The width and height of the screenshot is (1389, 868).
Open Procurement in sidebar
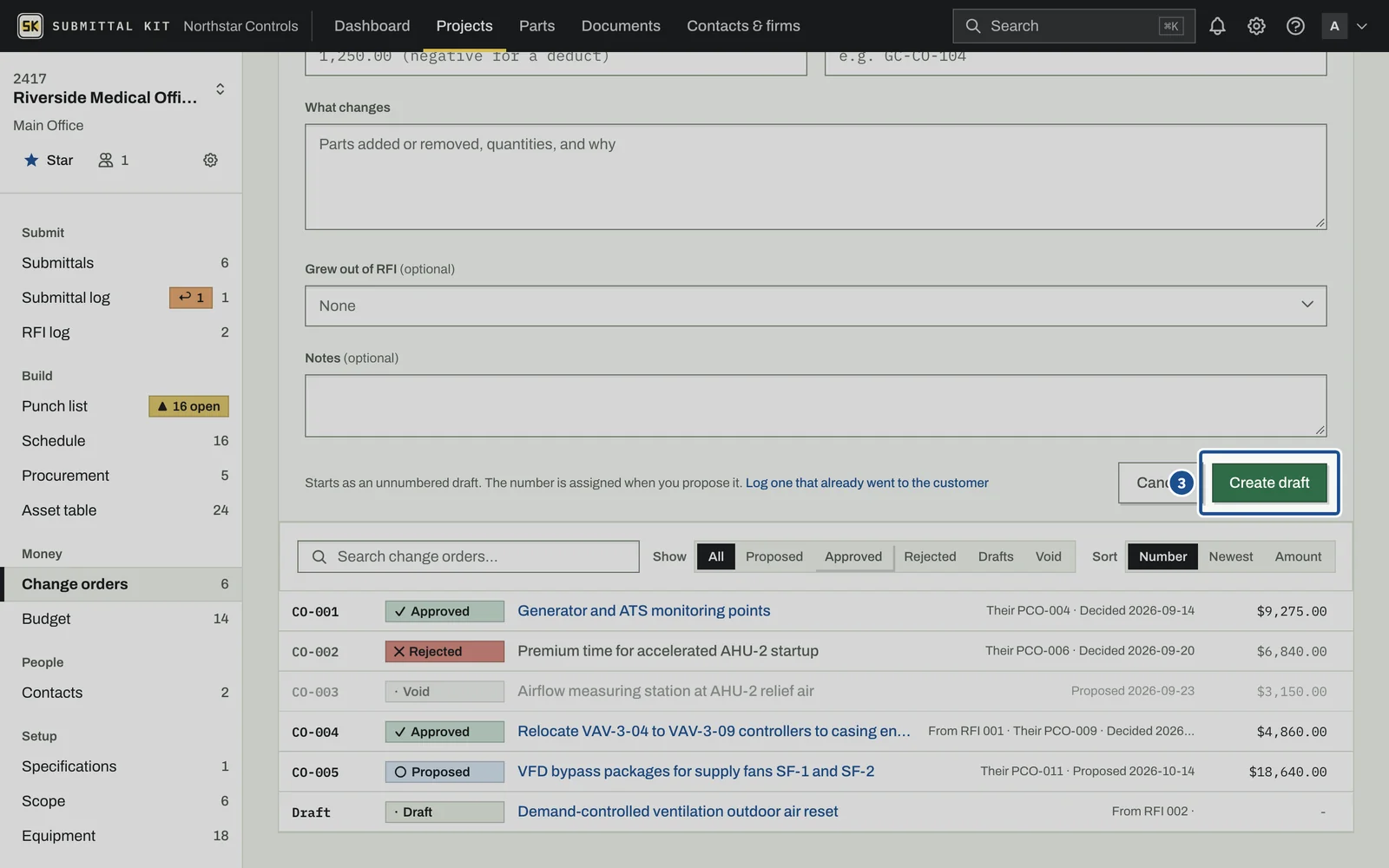(122, 476)
